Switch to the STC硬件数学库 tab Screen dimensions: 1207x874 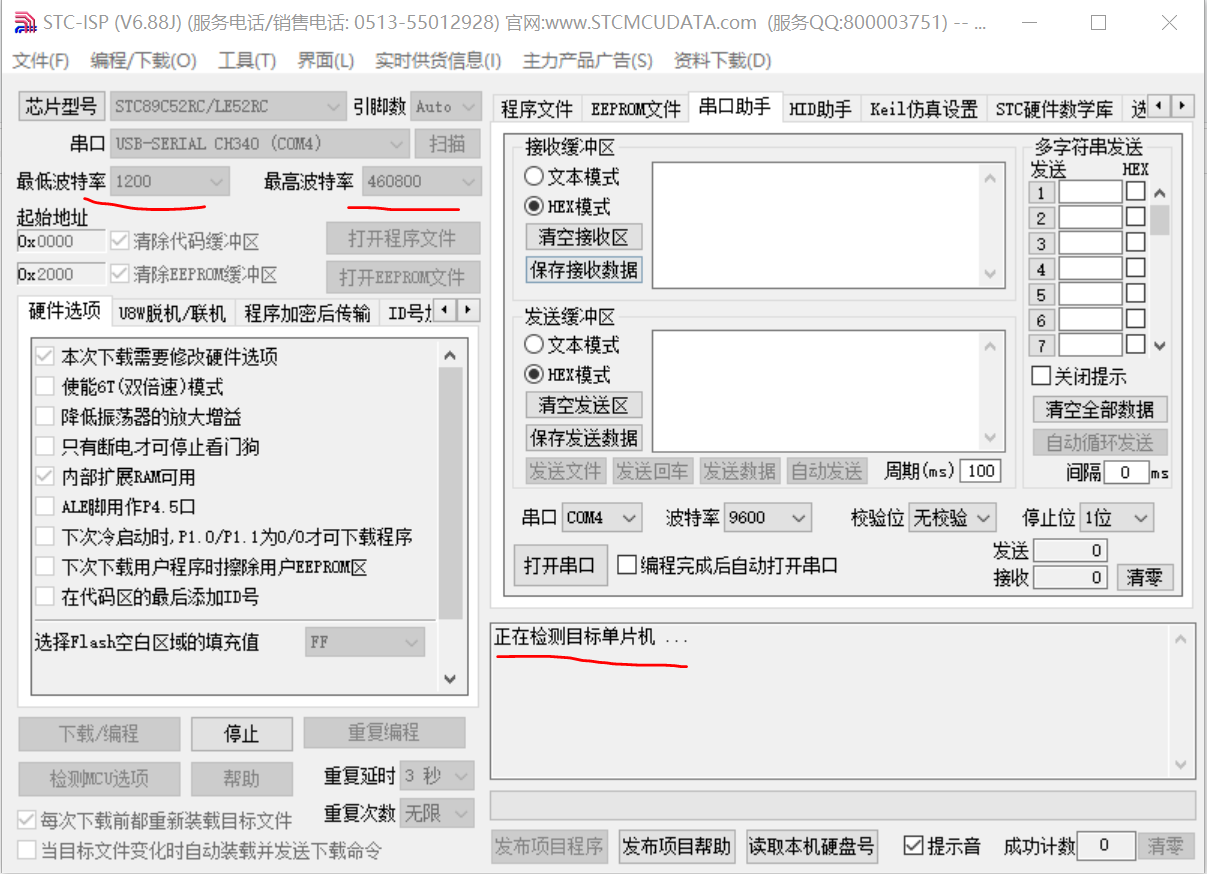click(1054, 109)
